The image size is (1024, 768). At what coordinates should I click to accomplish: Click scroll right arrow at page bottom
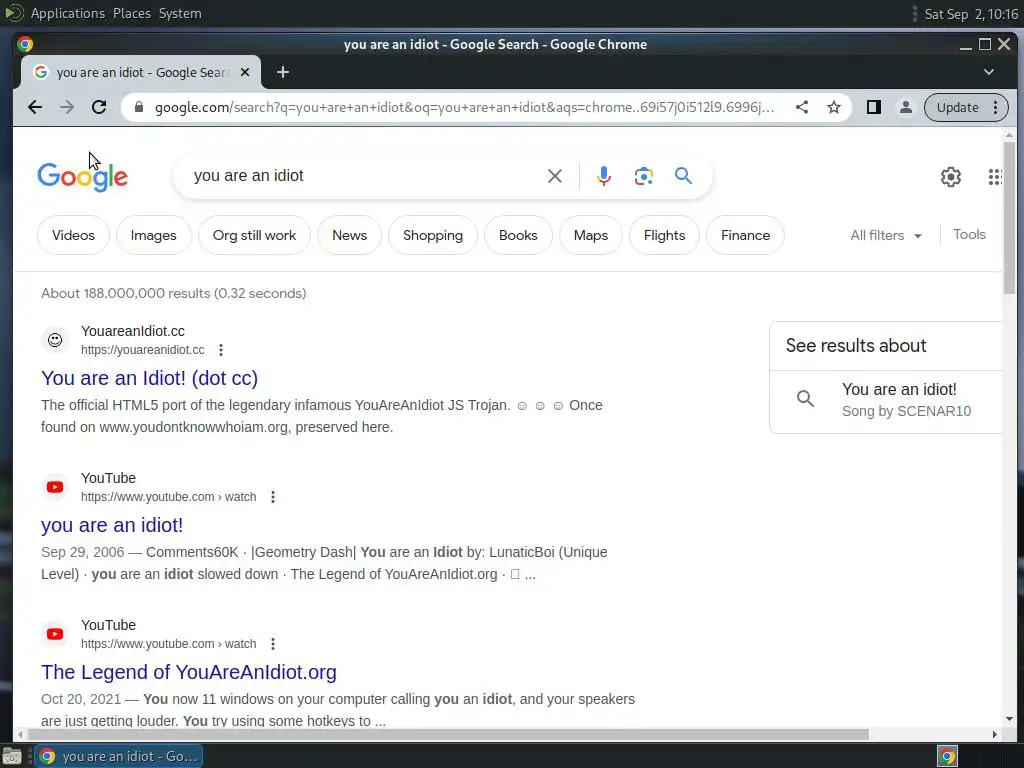tap(995, 735)
